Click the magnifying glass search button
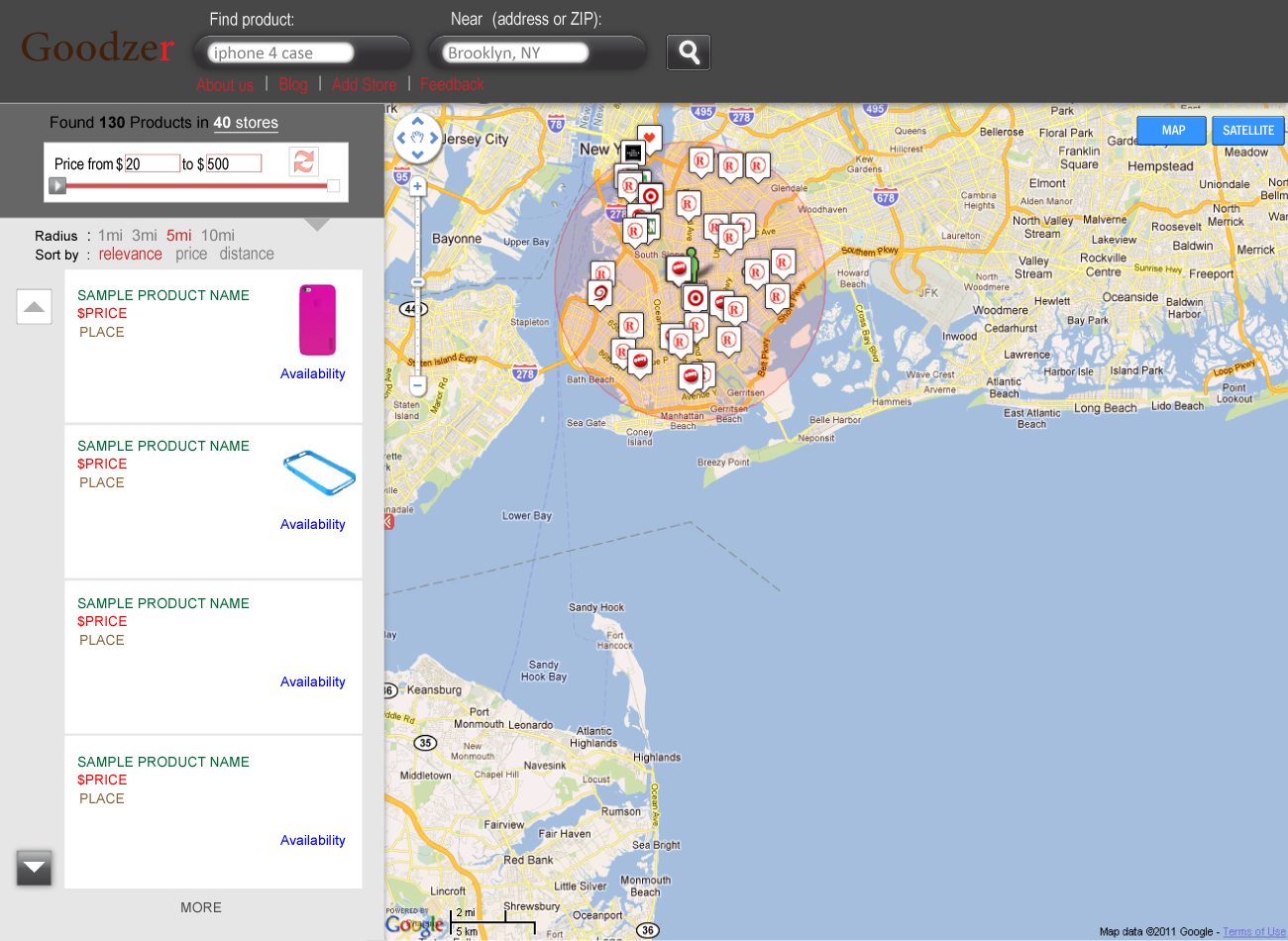This screenshot has height=941, width=1288. pos(689,52)
